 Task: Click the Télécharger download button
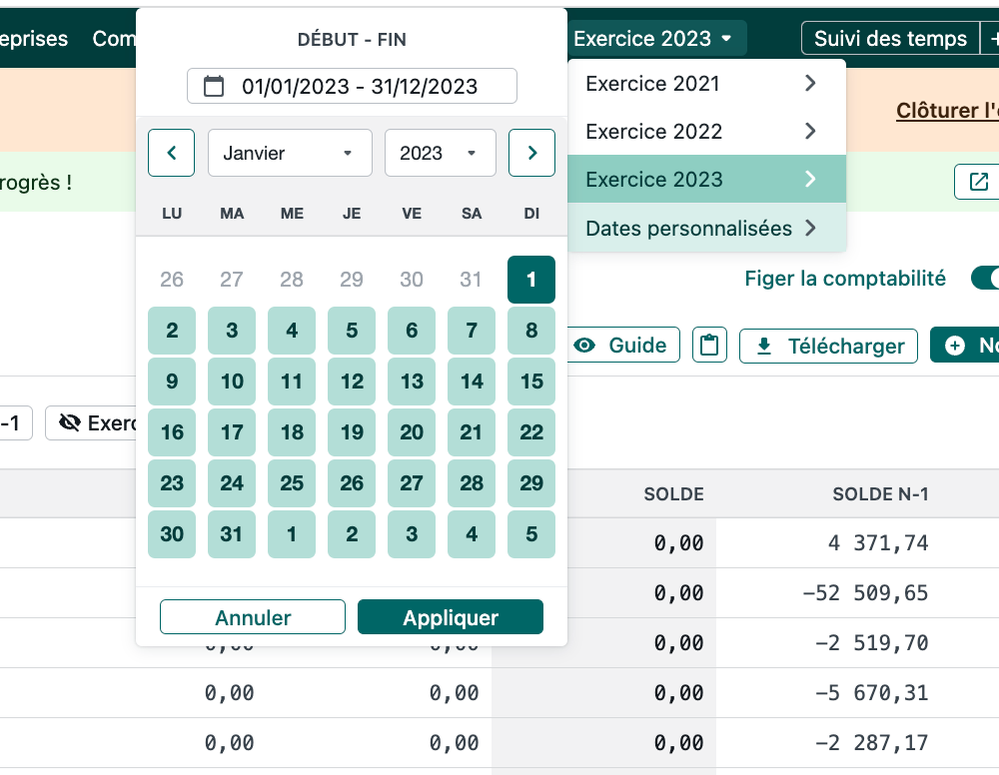point(828,346)
